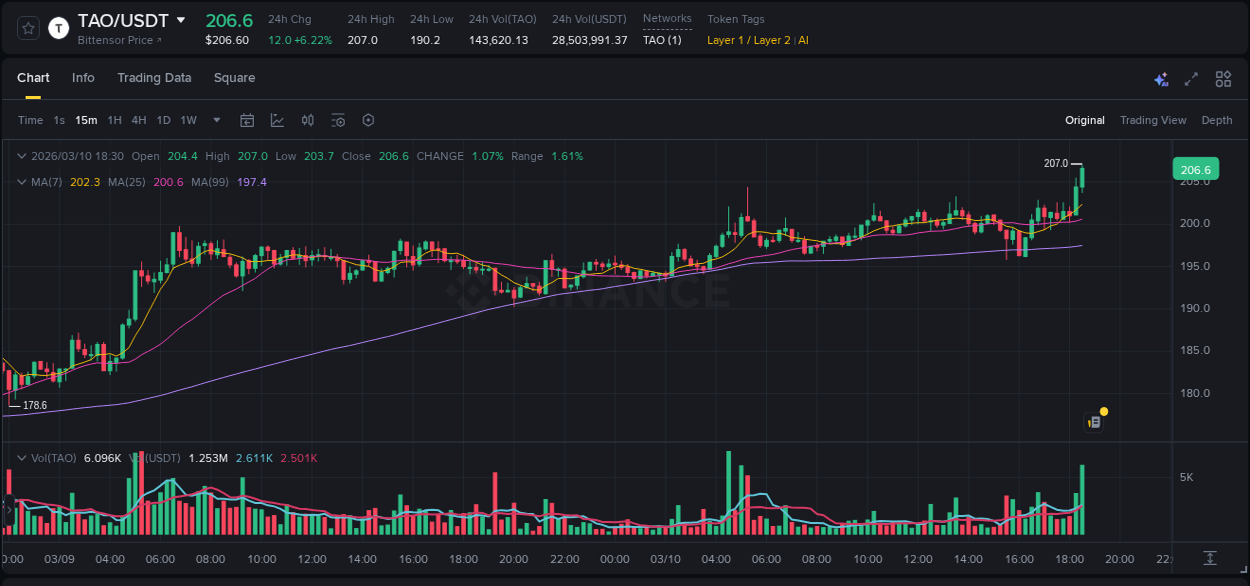Open the indicators icon with candles symbol

click(307, 120)
